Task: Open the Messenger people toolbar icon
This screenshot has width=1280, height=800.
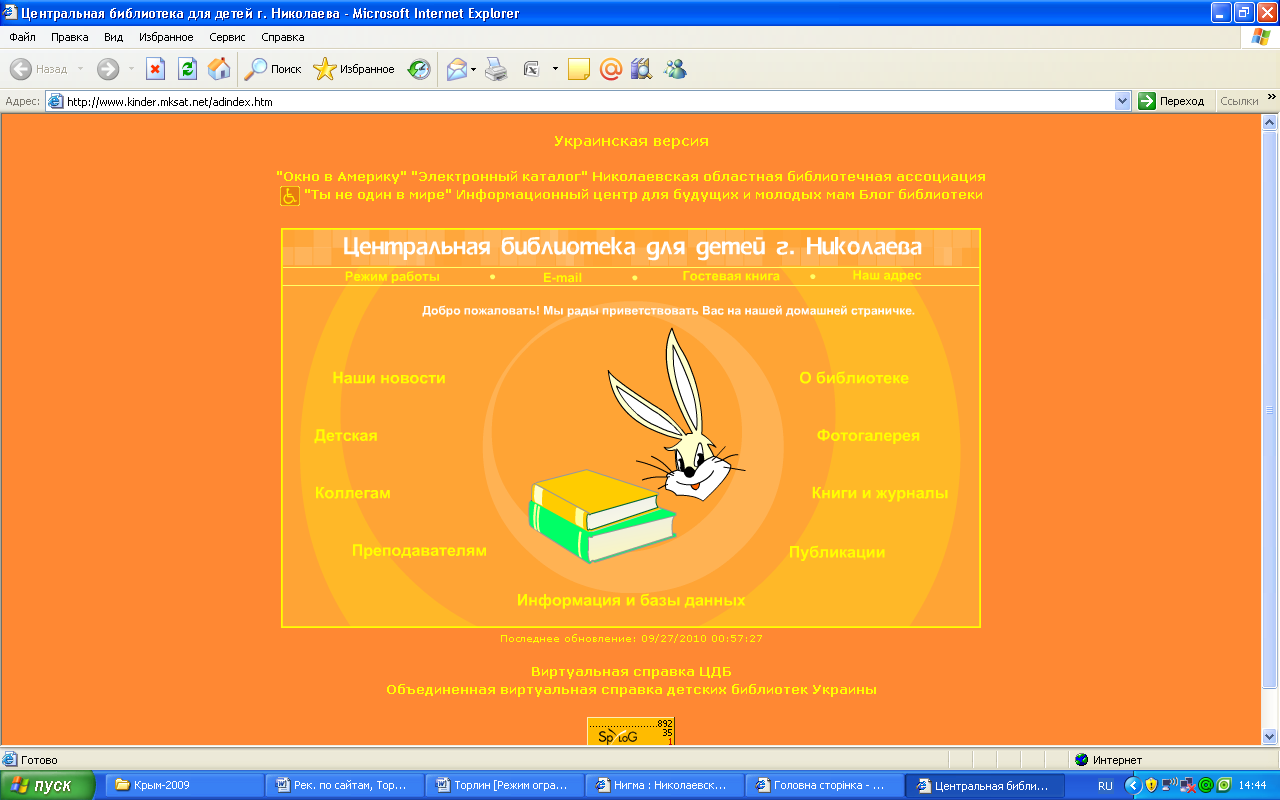Action: click(675, 69)
